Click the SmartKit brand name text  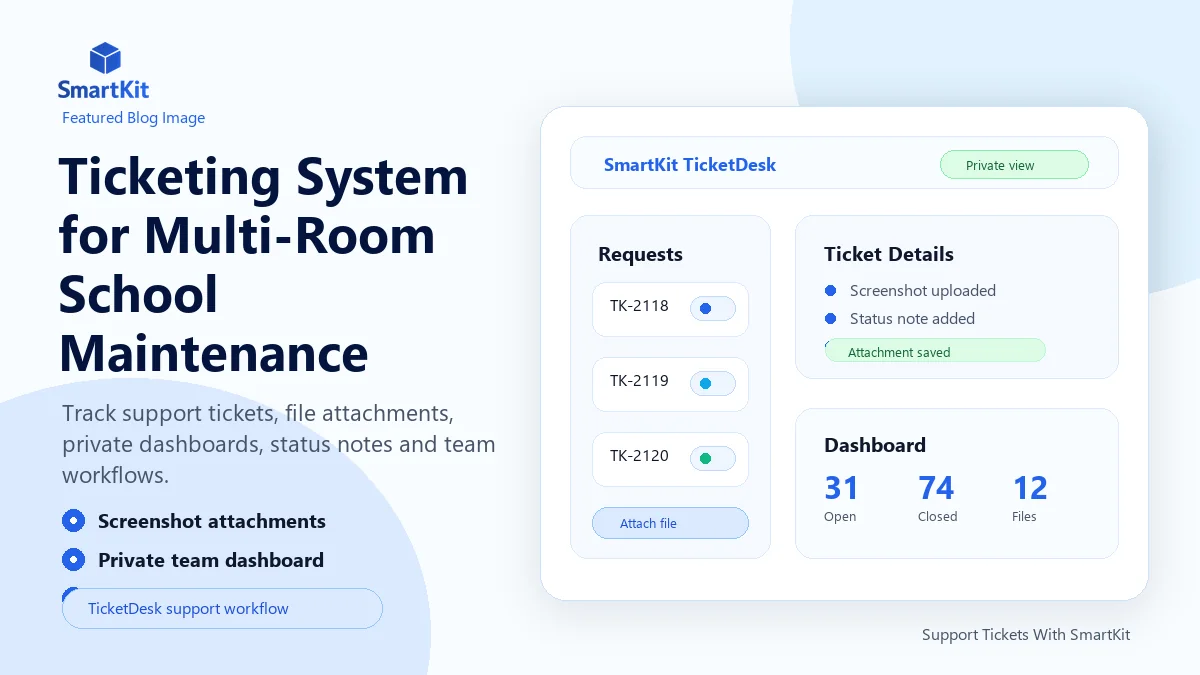pyautogui.click(x=103, y=90)
